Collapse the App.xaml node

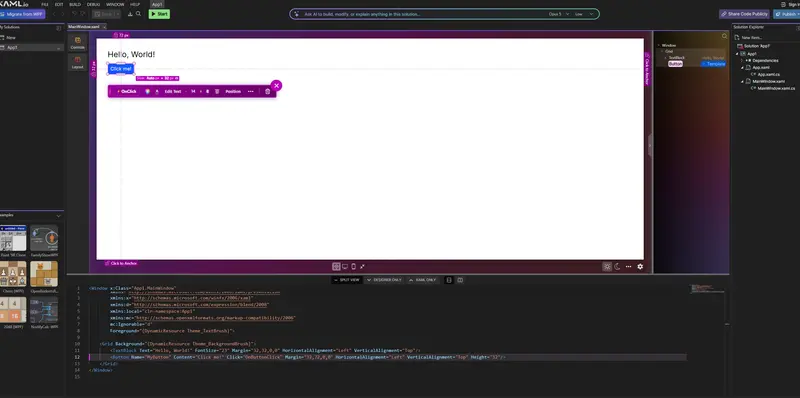tap(742, 67)
